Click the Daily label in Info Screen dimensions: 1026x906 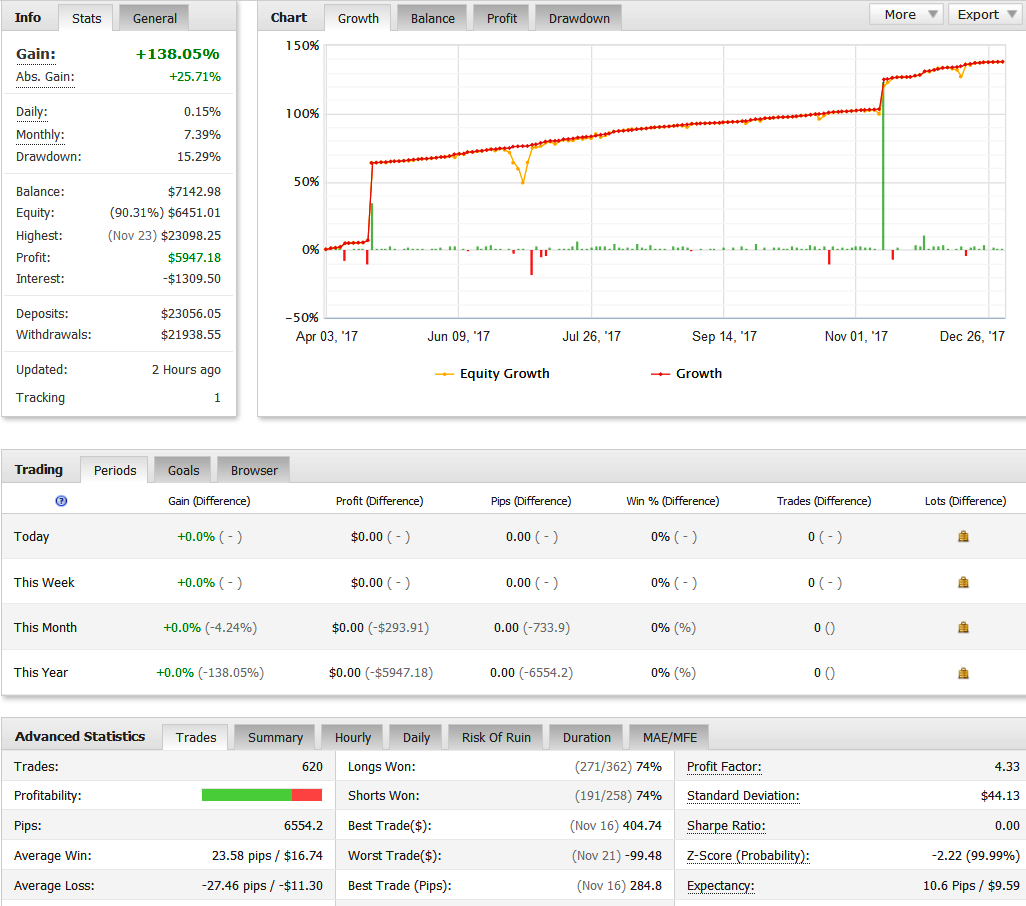tap(31, 112)
